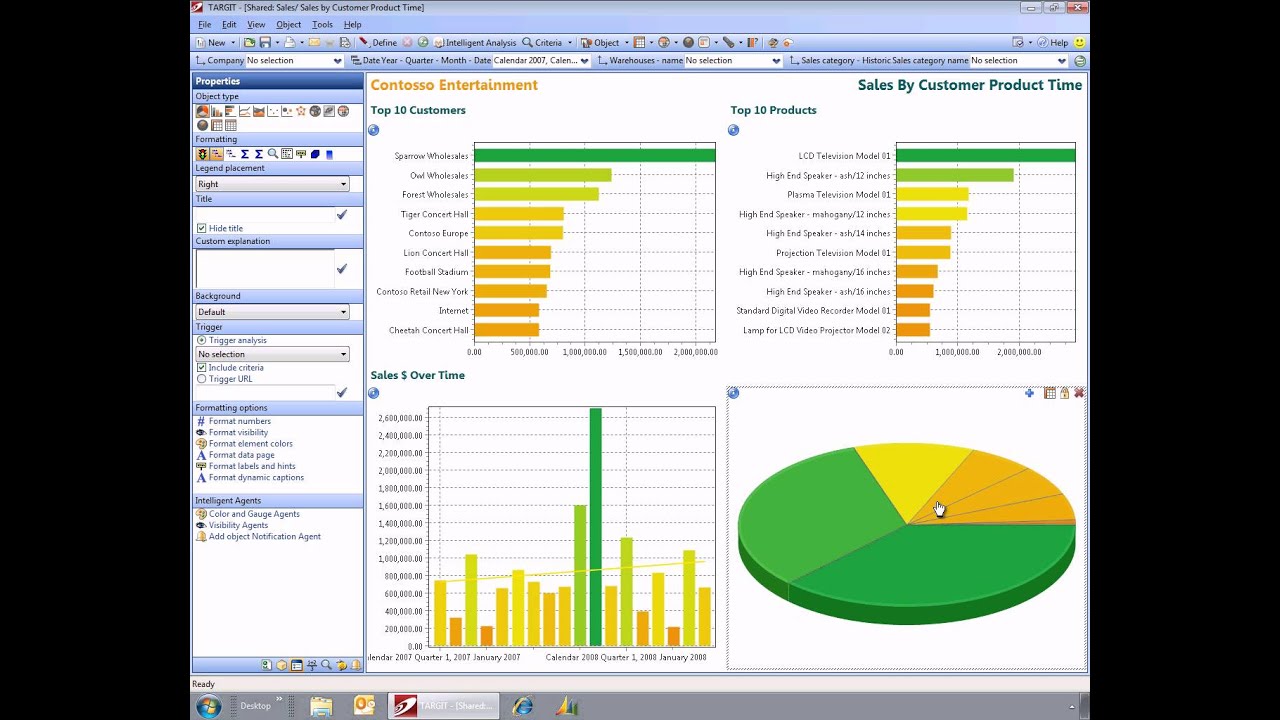The width and height of the screenshot is (1280, 720).
Task: Click the traffic light formatting icon
Action: point(203,154)
